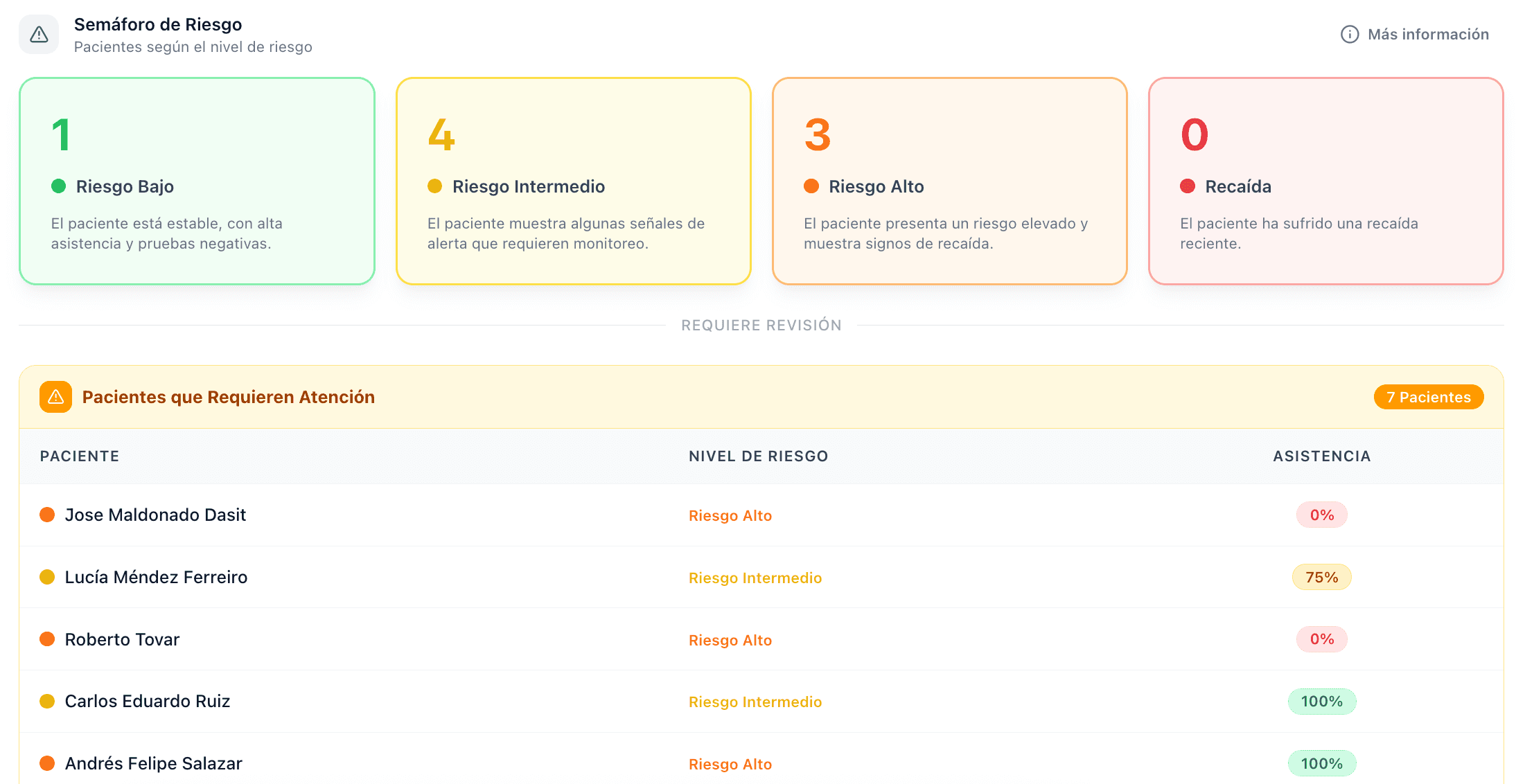Image resolution: width=1516 pixels, height=784 pixels.
Task: Select patient Andrés Felipe Salazar
Action: [153, 763]
